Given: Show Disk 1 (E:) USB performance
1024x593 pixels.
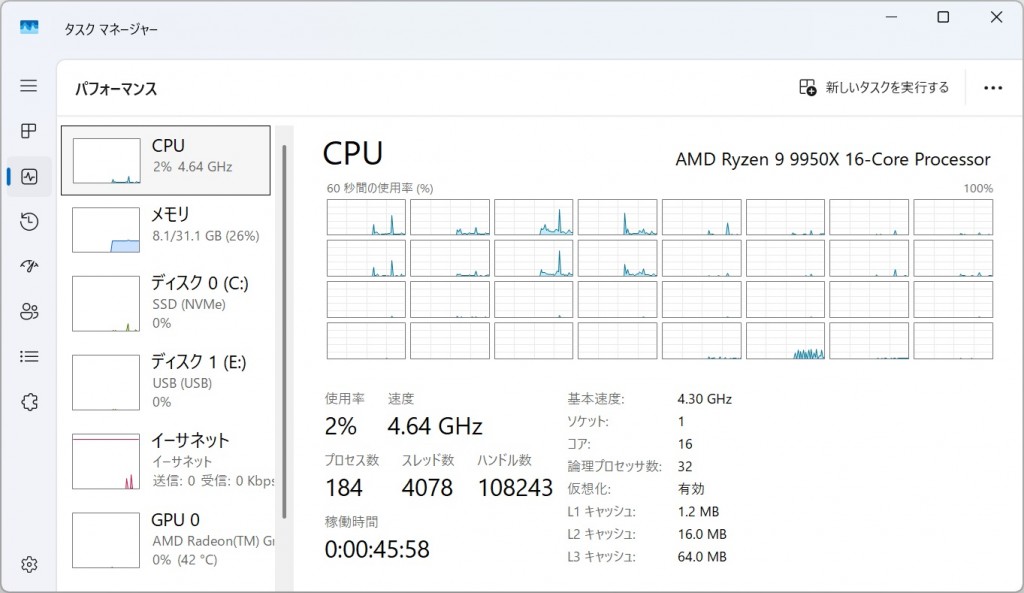Looking at the screenshot, I should [166, 381].
